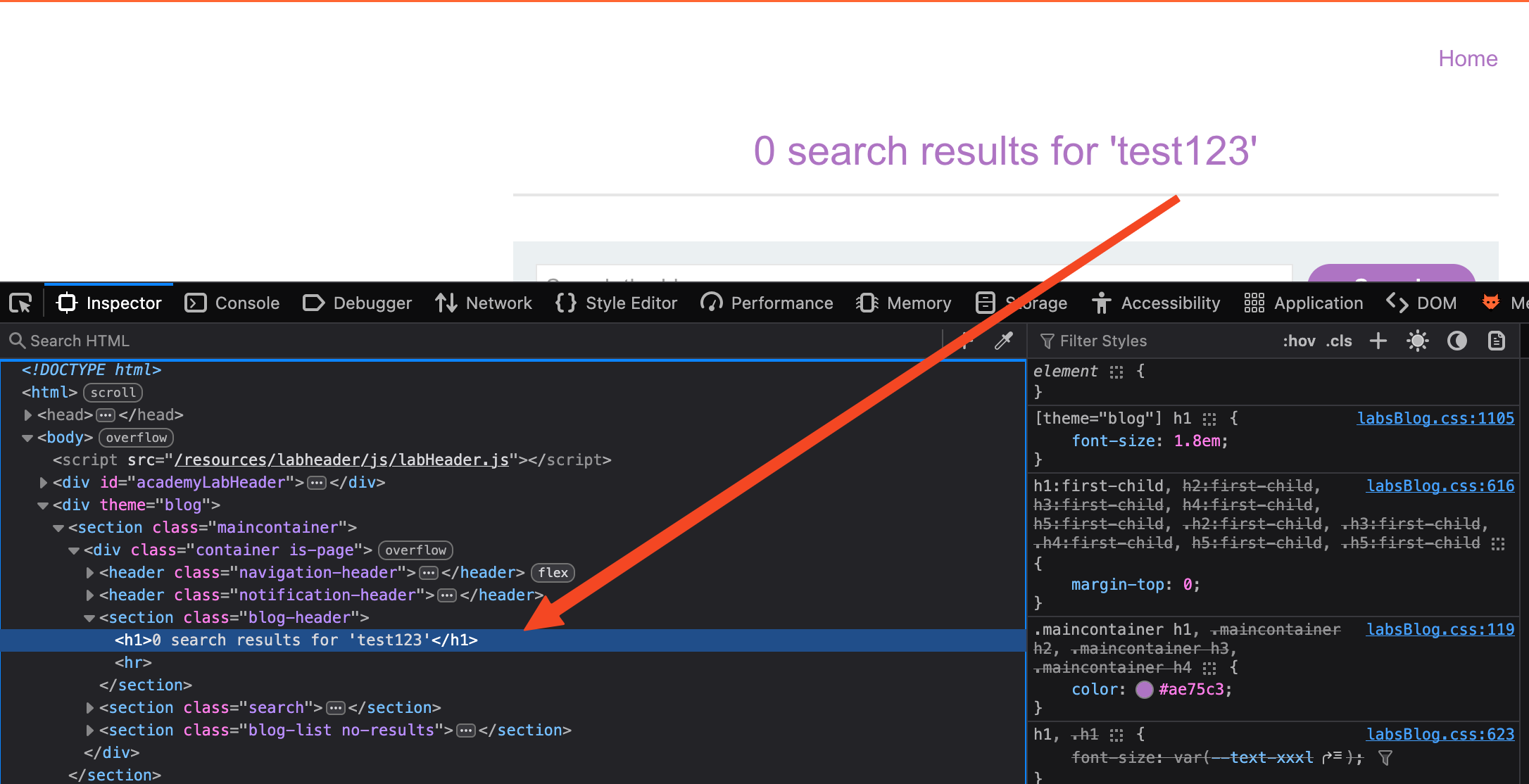Switch to the Network tab
The width and height of the screenshot is (1529, 784).
483,303
